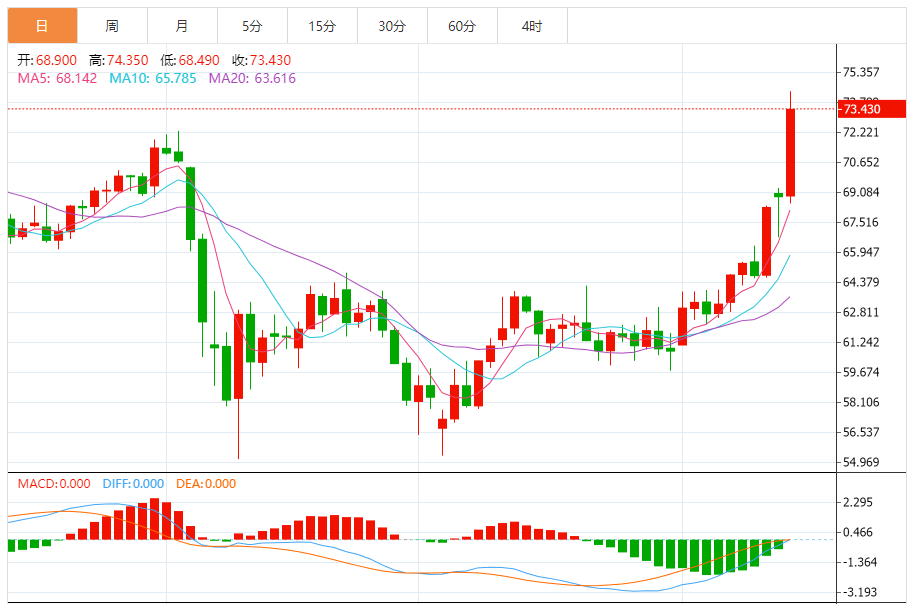Click the 54.969 price axis label

861,462
